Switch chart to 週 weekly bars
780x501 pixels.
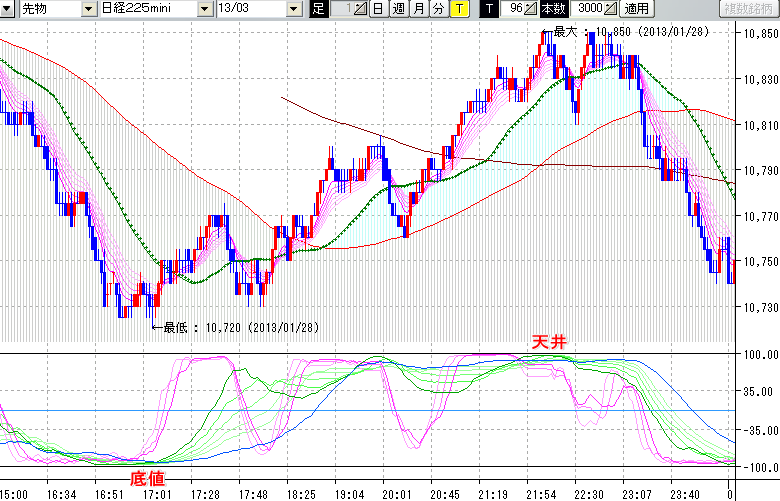pyautogui.click(x=398, y=9)
